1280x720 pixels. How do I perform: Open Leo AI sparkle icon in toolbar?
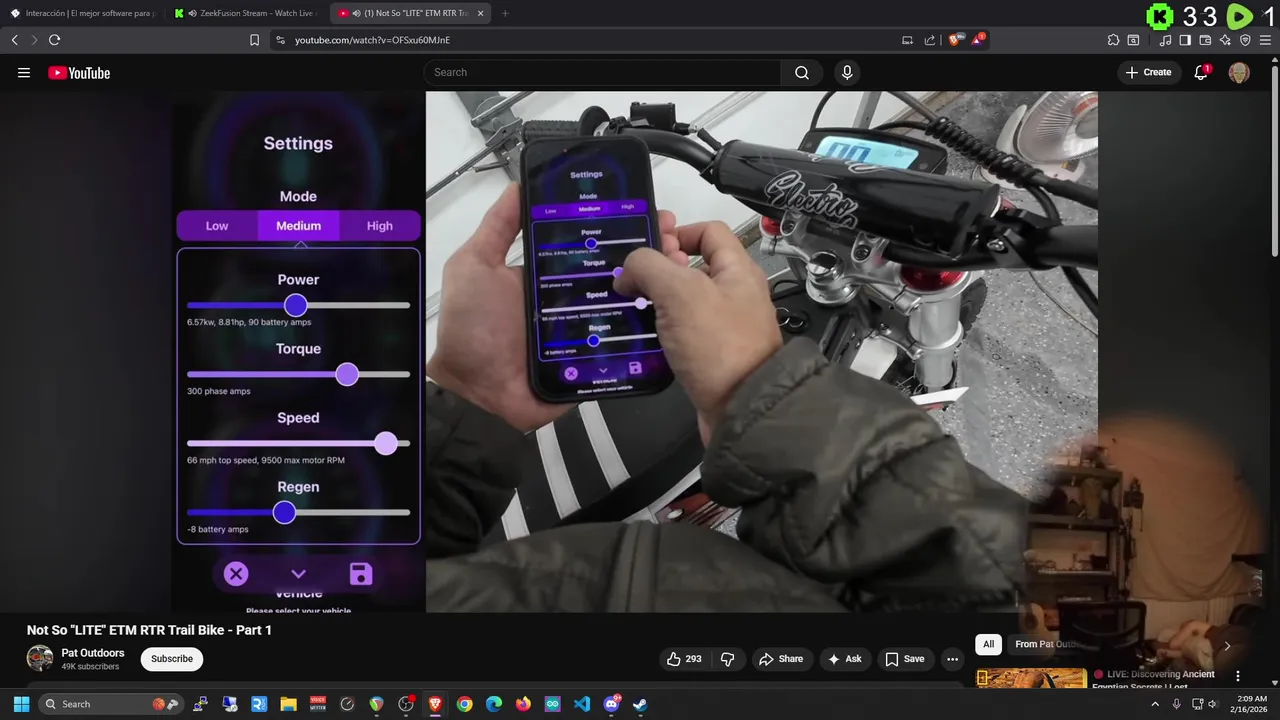click(1225, 40)
